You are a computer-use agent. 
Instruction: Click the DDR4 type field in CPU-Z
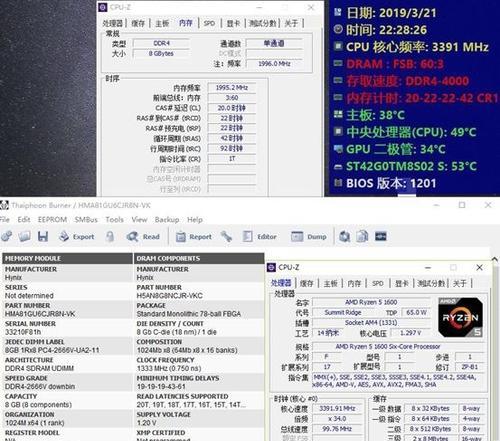(x=161, y=43)
